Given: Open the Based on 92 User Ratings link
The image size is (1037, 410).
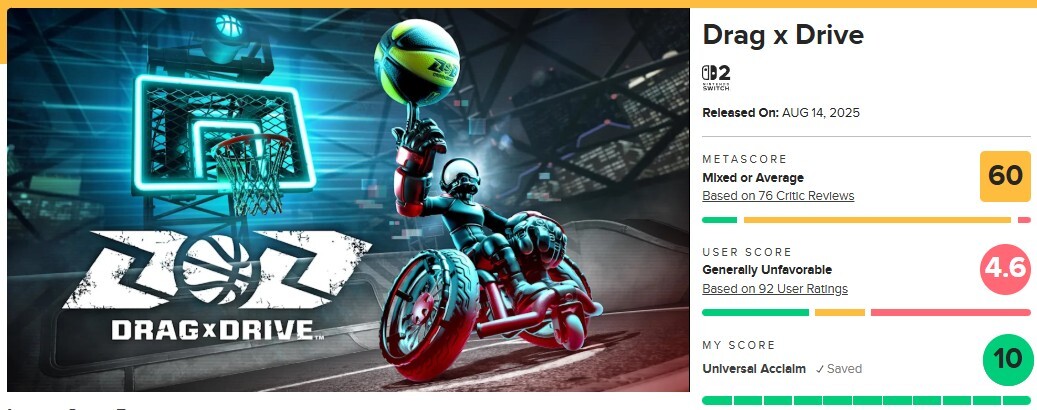Looking at the screenshot, I should coord(774,289).
